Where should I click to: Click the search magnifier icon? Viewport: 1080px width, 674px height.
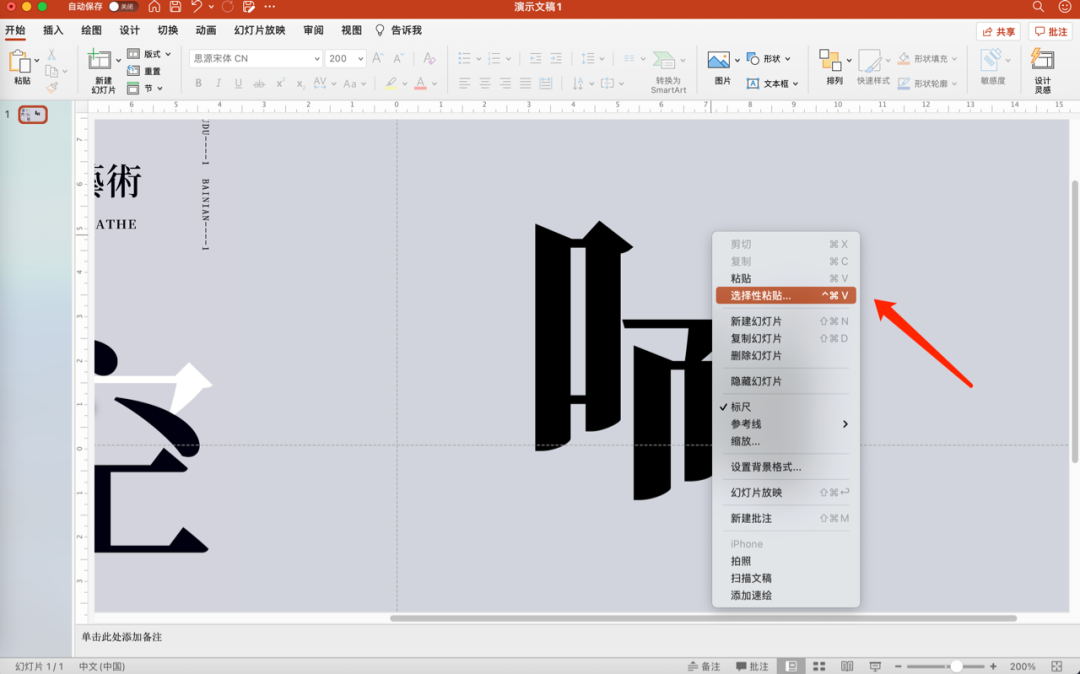[x=1038, y=7]
